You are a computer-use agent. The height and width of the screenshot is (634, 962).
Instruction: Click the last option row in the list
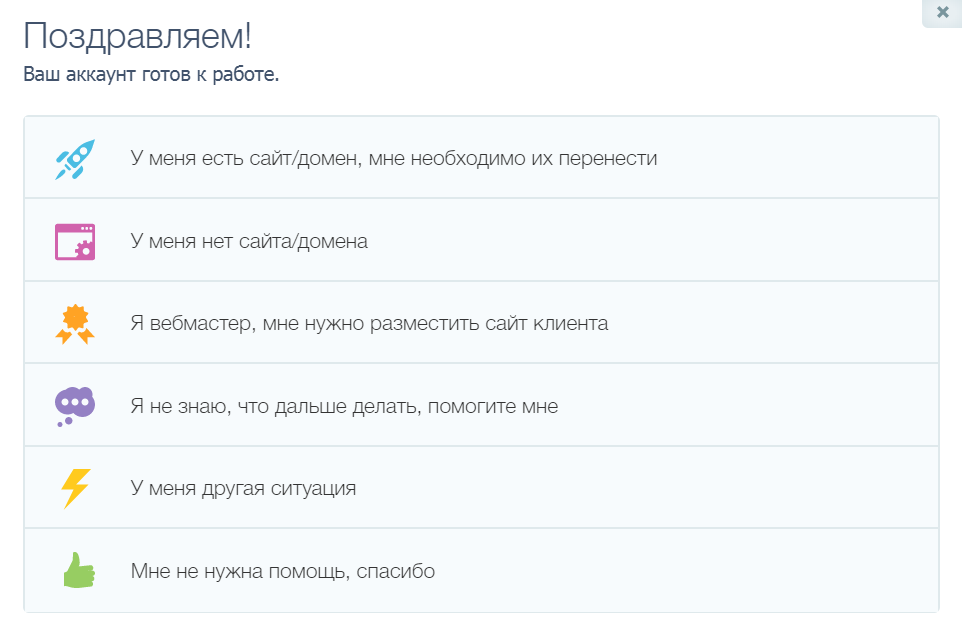click(480, 570)
